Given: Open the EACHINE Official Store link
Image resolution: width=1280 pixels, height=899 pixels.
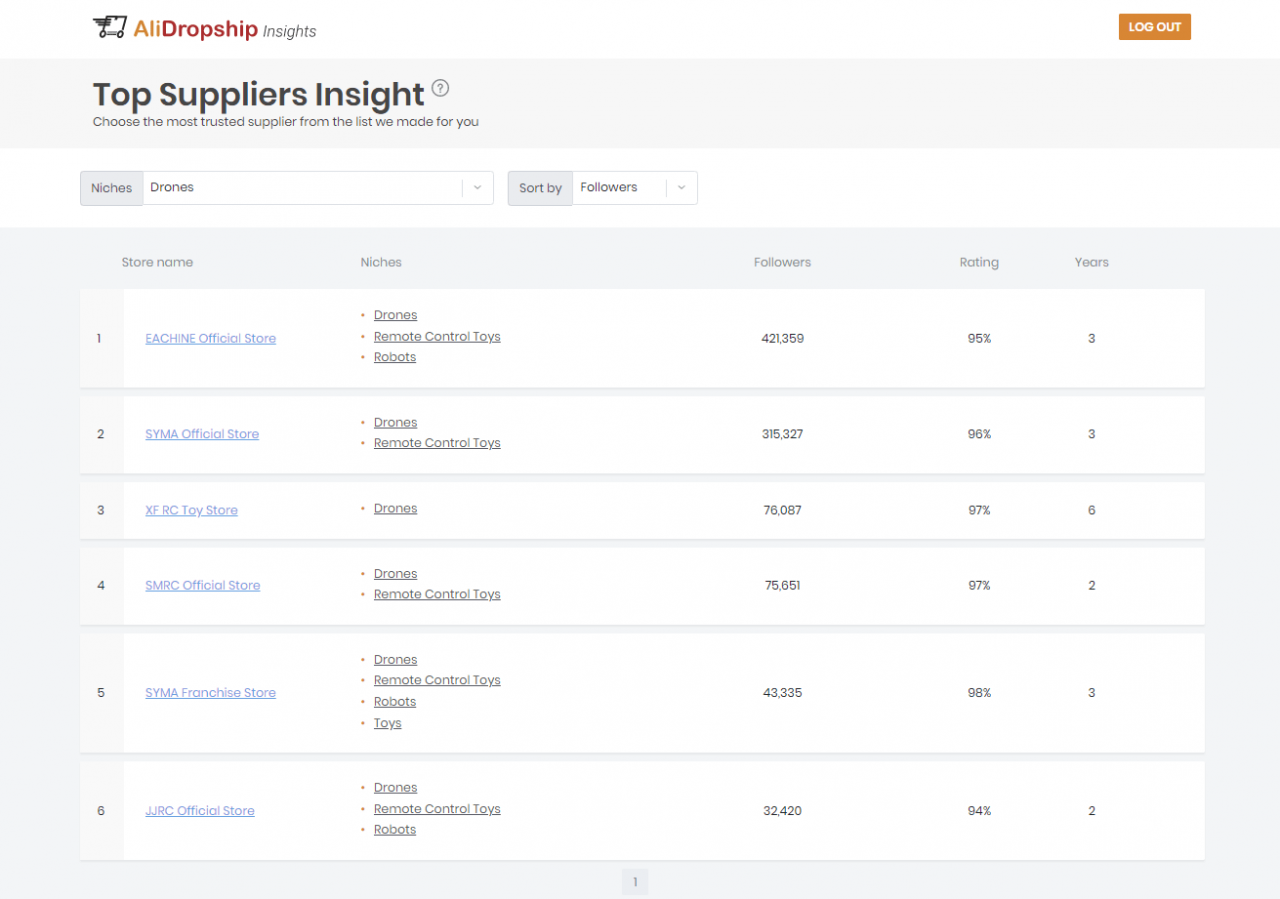Looking at the screenshot, I should point(210,338).
